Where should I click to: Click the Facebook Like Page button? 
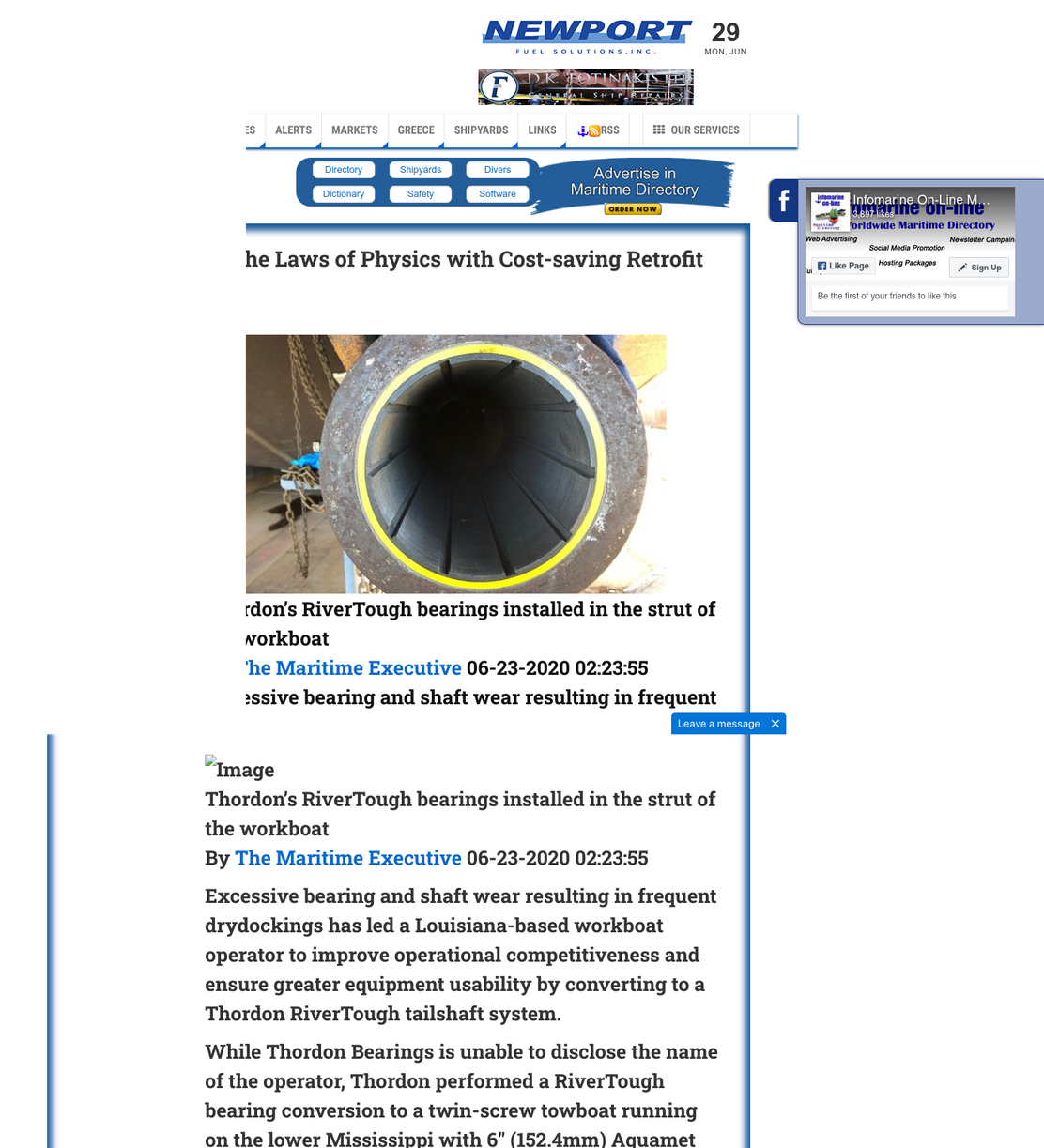[x=843, y=266]
